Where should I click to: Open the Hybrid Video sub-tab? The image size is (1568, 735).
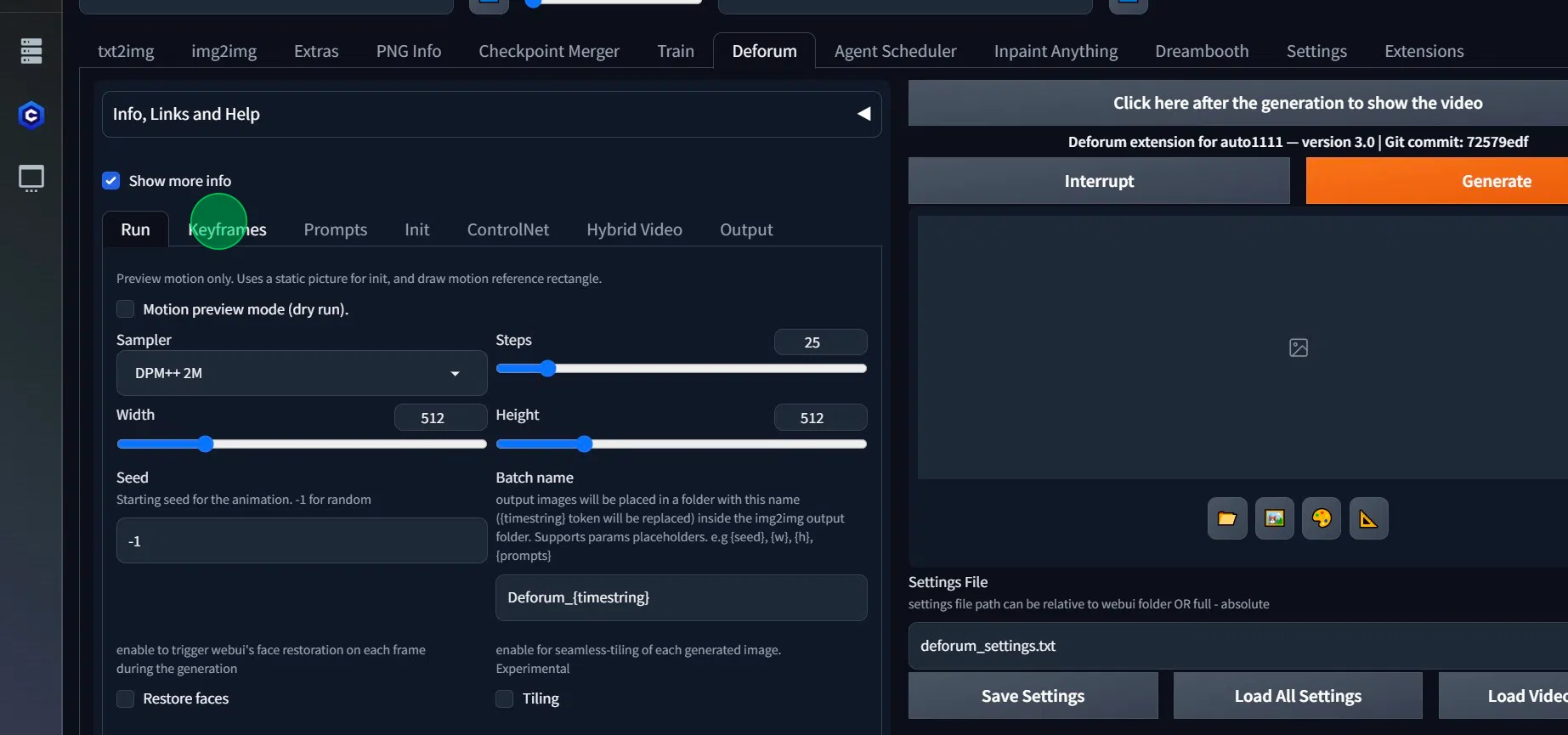[635, 229]
